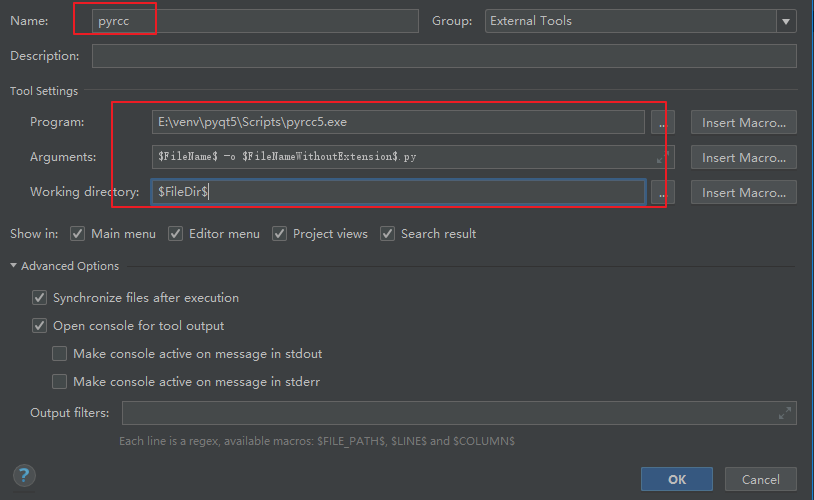Expand the Output filters field icon

click(x=785, y=413)
